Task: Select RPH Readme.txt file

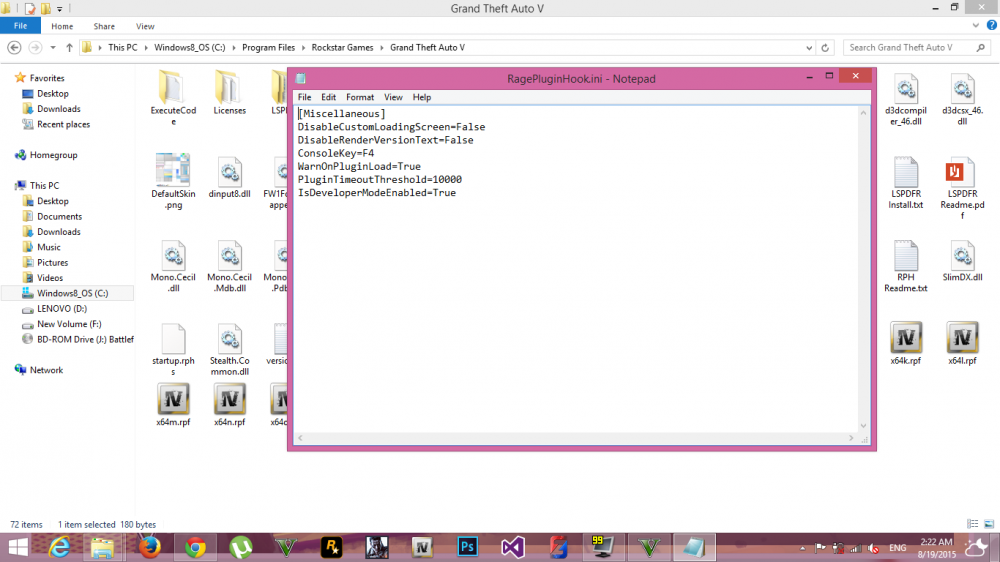Action: click(906, 267)
